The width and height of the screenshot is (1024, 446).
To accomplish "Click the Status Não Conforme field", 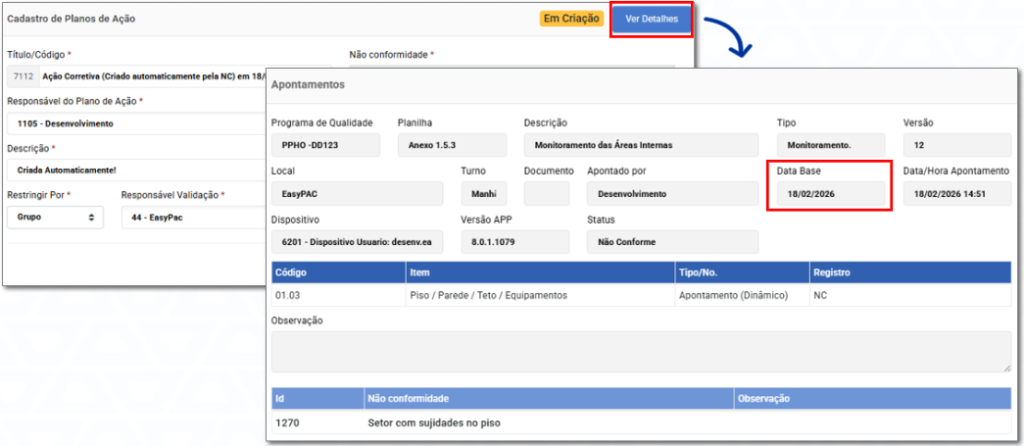I will pos(671,242).
